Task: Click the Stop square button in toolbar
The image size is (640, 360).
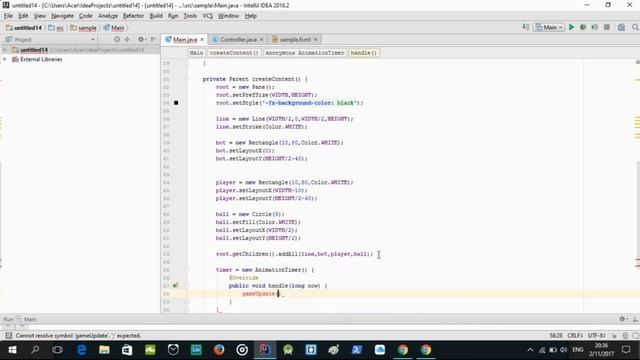Action: click(x=607, y=27)
